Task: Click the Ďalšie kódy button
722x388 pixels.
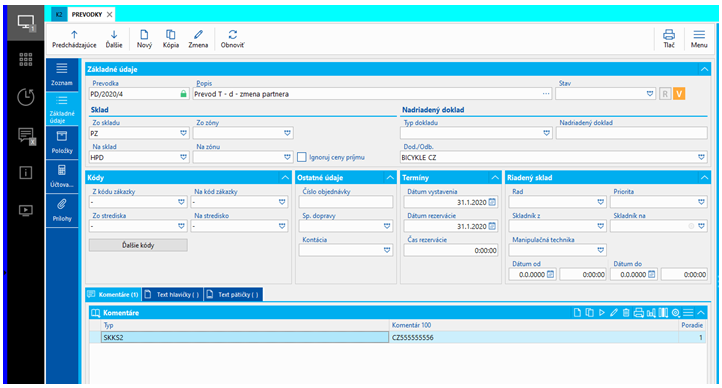Action: (138, 245)
